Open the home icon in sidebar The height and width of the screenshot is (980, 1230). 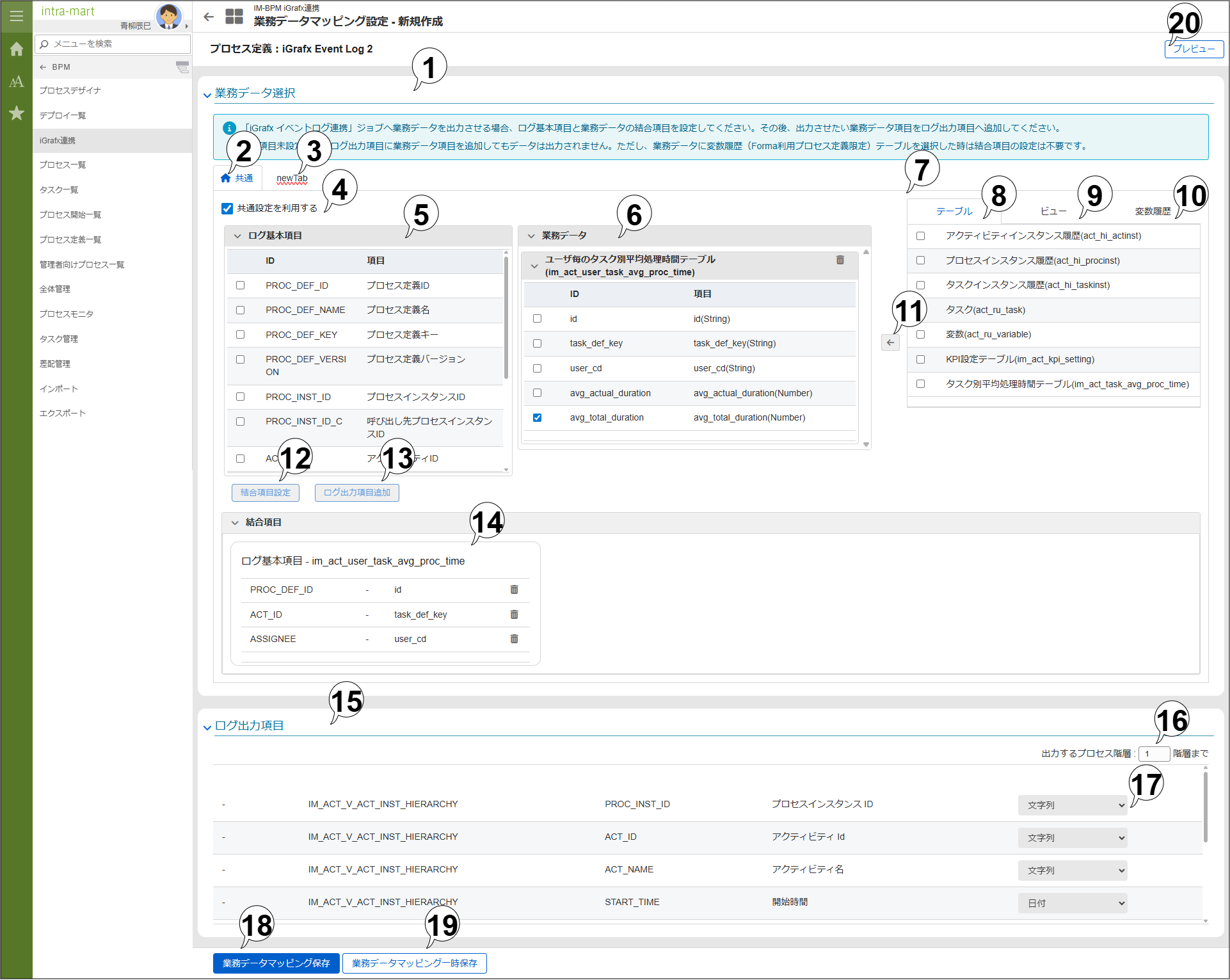(17, 49)
